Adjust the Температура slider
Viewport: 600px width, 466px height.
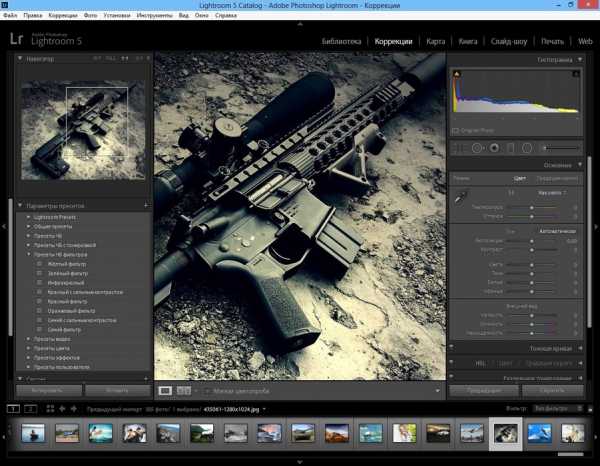pos(532,207)
